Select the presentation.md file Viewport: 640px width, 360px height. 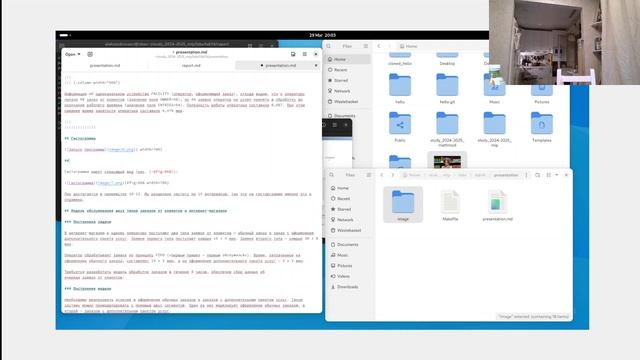498,205
